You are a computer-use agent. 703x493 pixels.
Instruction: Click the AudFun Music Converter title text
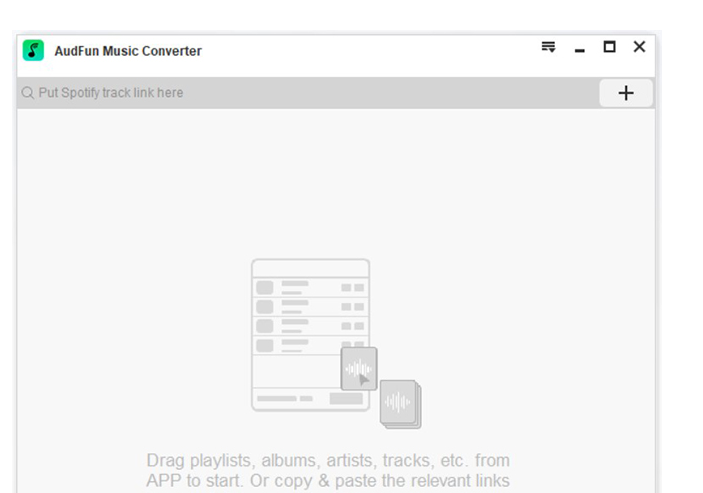(x=128, y=51)
